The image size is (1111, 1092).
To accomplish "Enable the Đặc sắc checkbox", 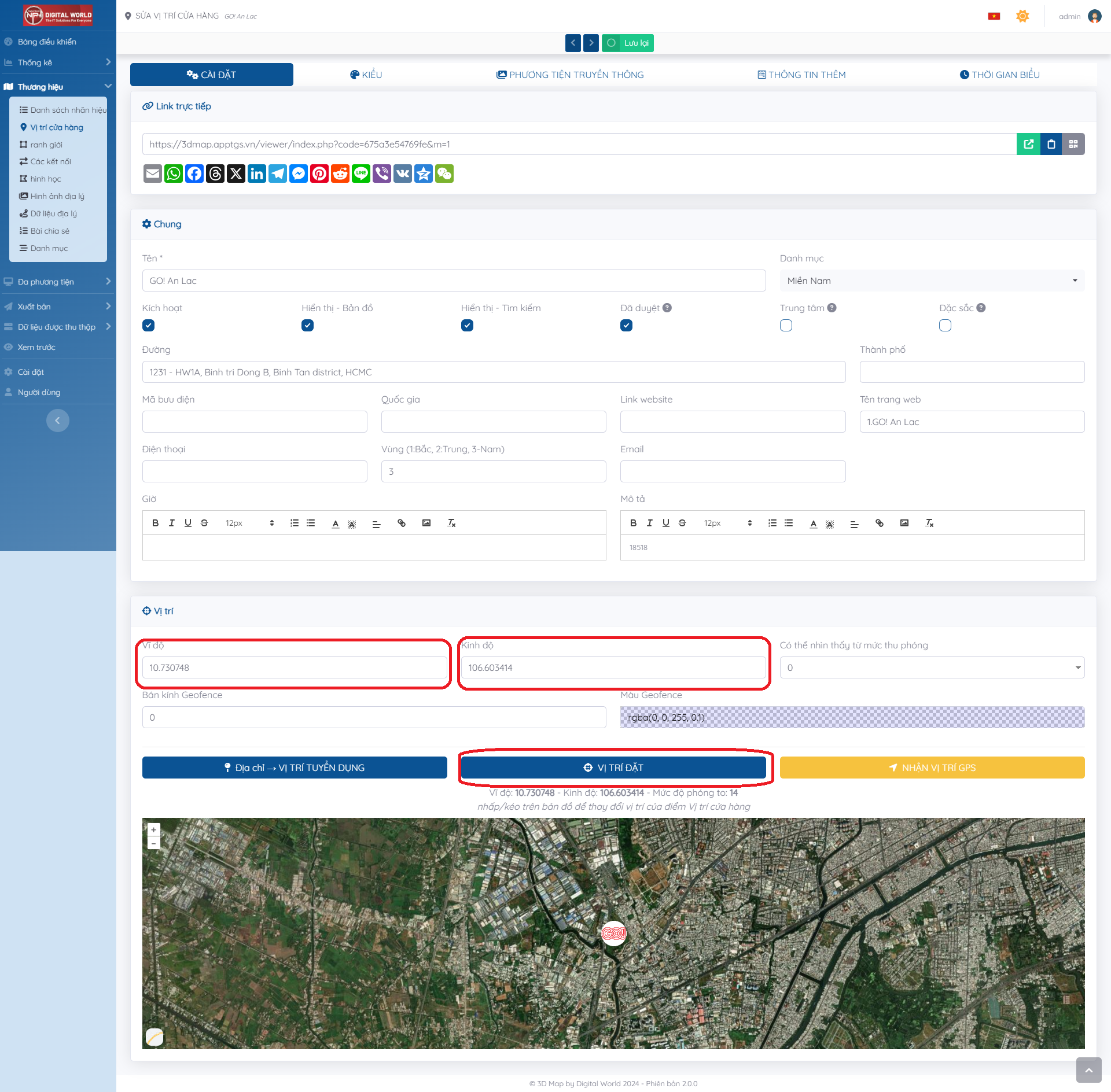I will pyautogui.click(x=945, y=325).
